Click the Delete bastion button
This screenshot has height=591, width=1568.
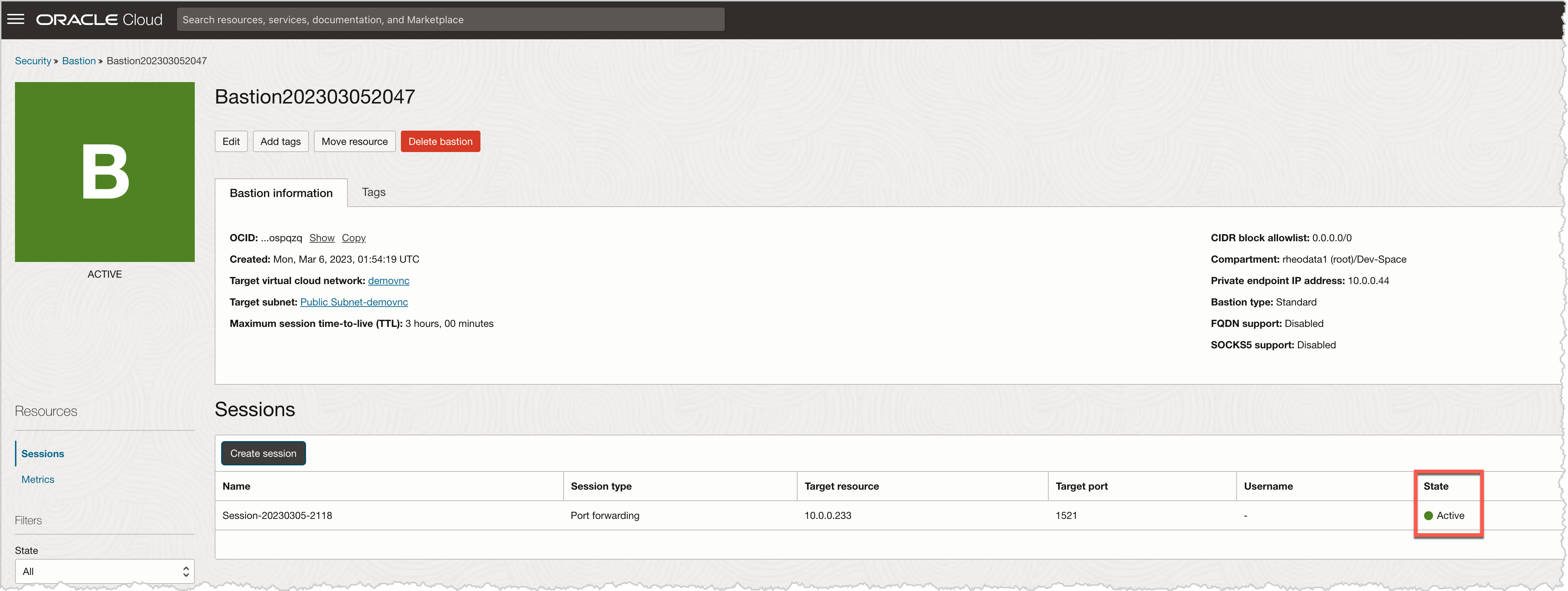(x=440, y=140)
